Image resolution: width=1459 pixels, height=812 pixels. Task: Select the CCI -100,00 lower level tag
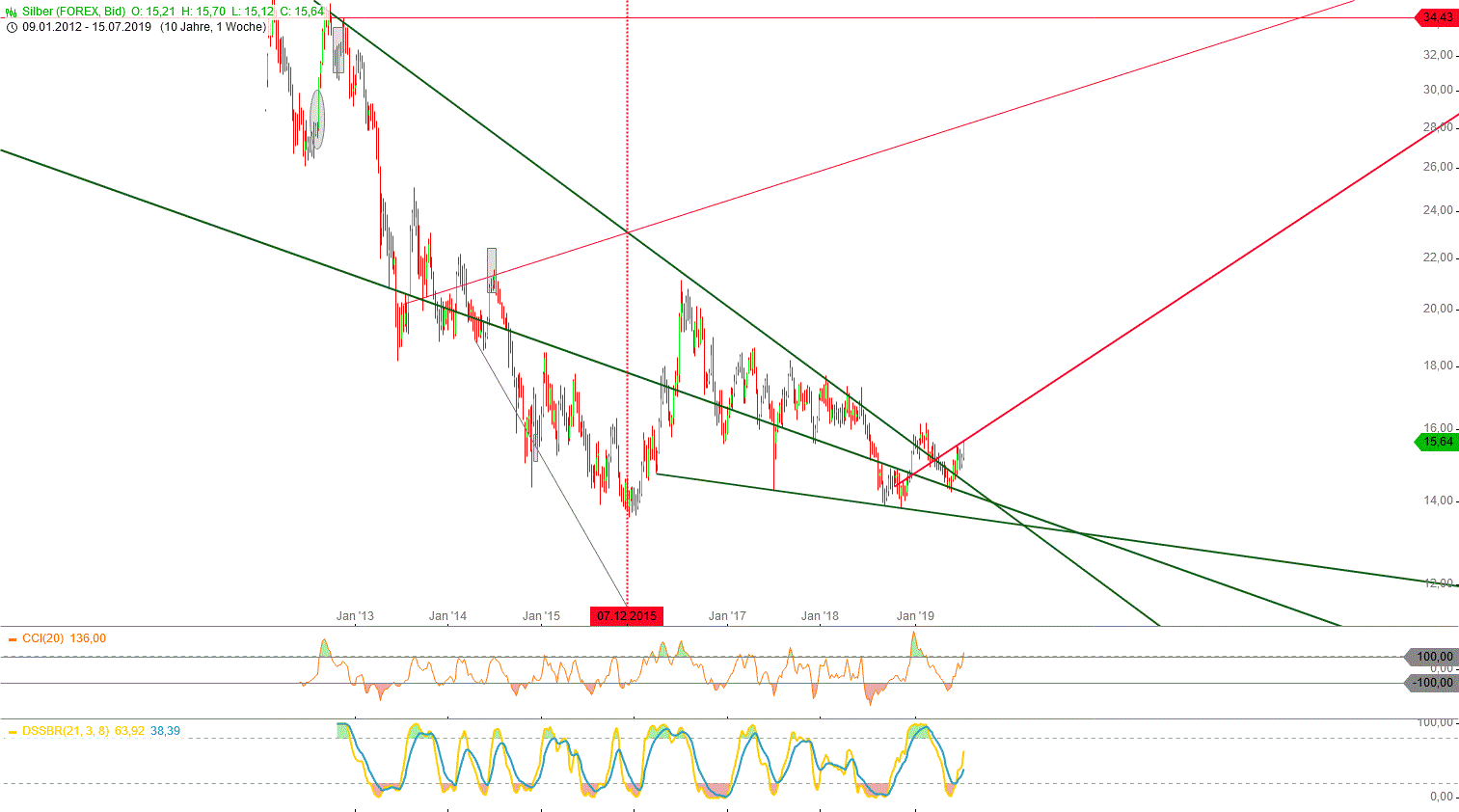tap(1432, 683)
